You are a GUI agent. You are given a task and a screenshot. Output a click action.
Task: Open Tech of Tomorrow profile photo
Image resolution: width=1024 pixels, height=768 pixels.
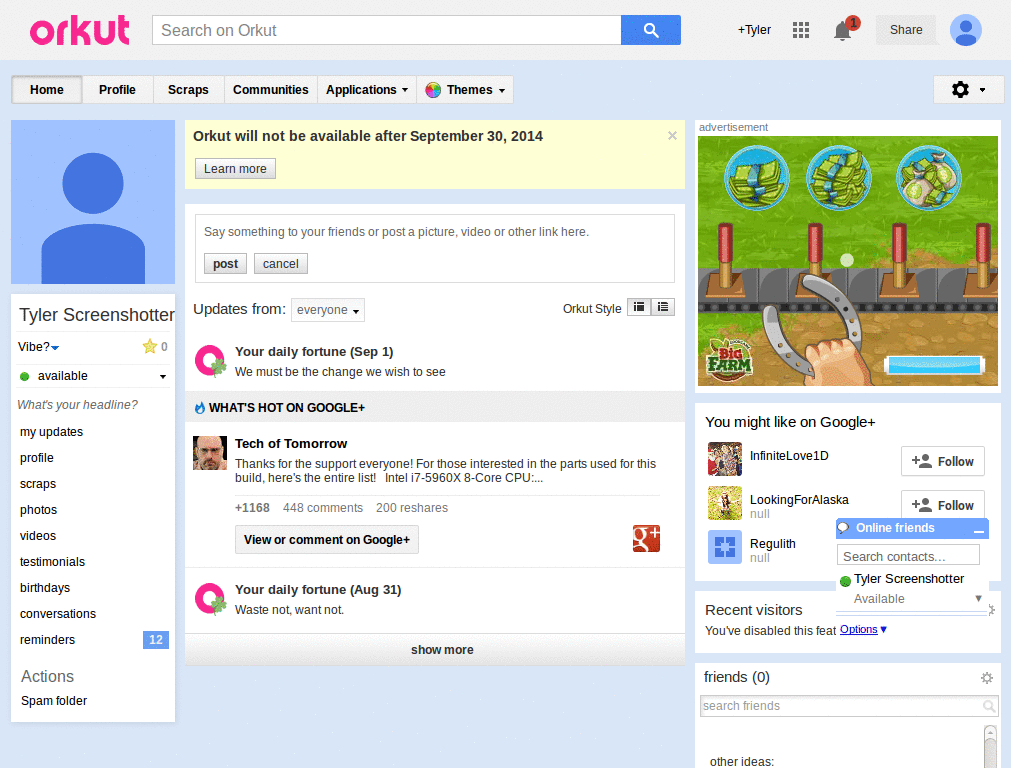pyautogui.click(x=210, y=453)
